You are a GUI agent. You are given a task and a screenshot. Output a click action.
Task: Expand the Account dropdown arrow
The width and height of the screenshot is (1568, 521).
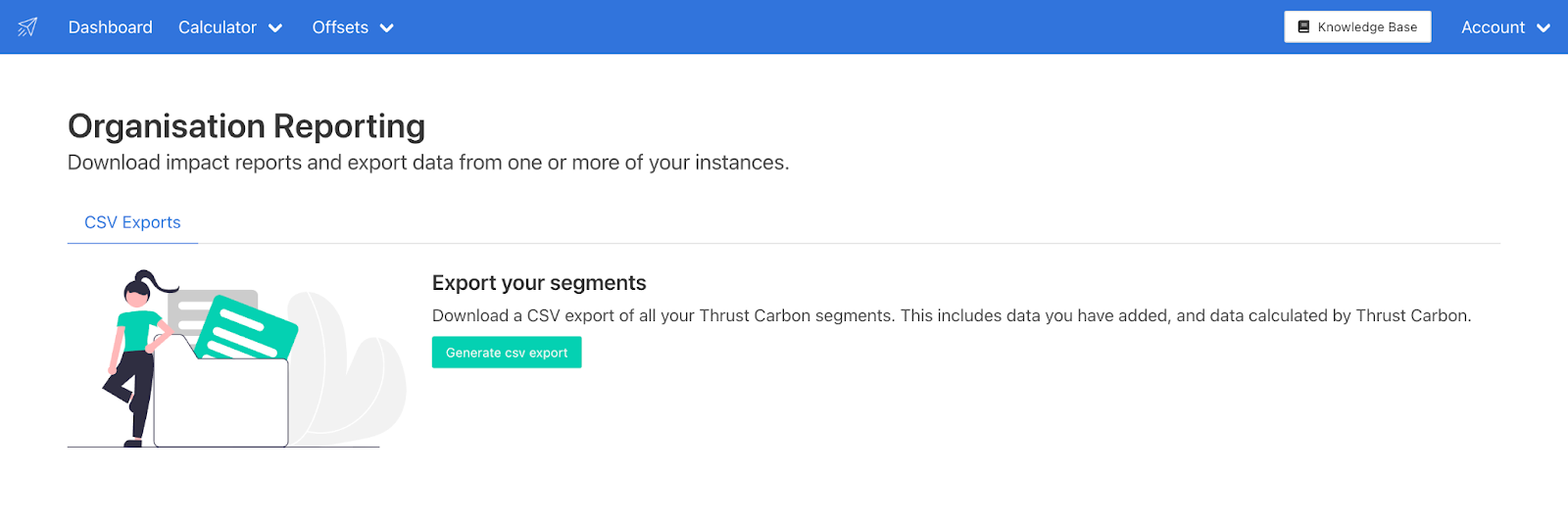pyautogui.click(x=1543, y=28)
